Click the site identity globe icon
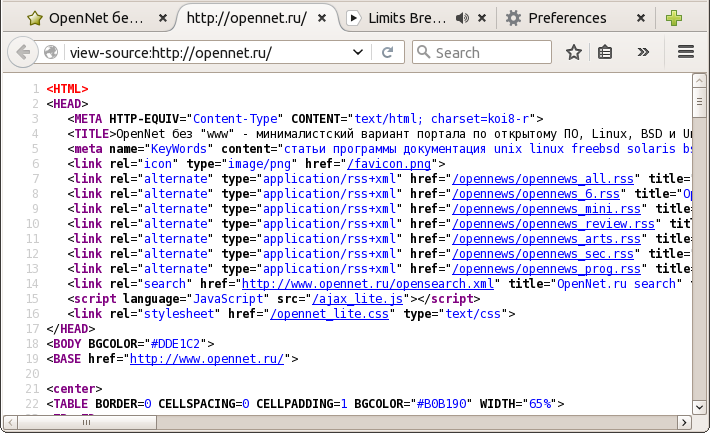The width and height of the screenshot is (710, 433). coord(51,52)
